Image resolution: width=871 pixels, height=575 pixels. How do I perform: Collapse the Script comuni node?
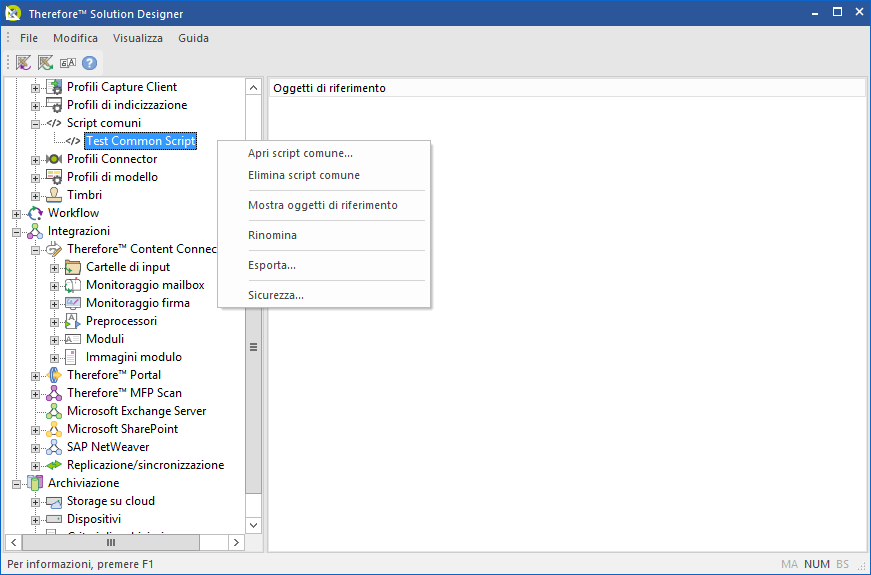coord(36,124)
